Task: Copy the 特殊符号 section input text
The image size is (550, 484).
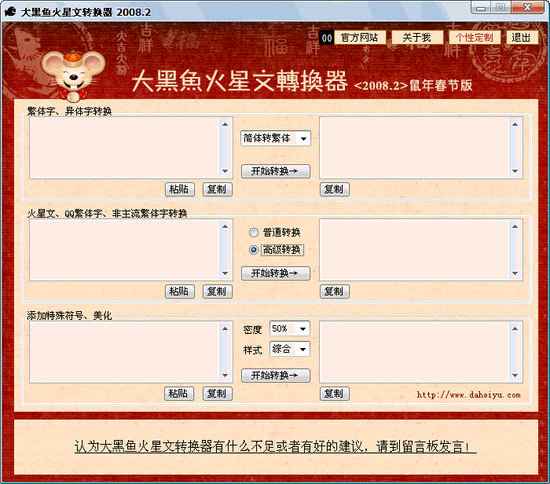Action: pos(217,393)
